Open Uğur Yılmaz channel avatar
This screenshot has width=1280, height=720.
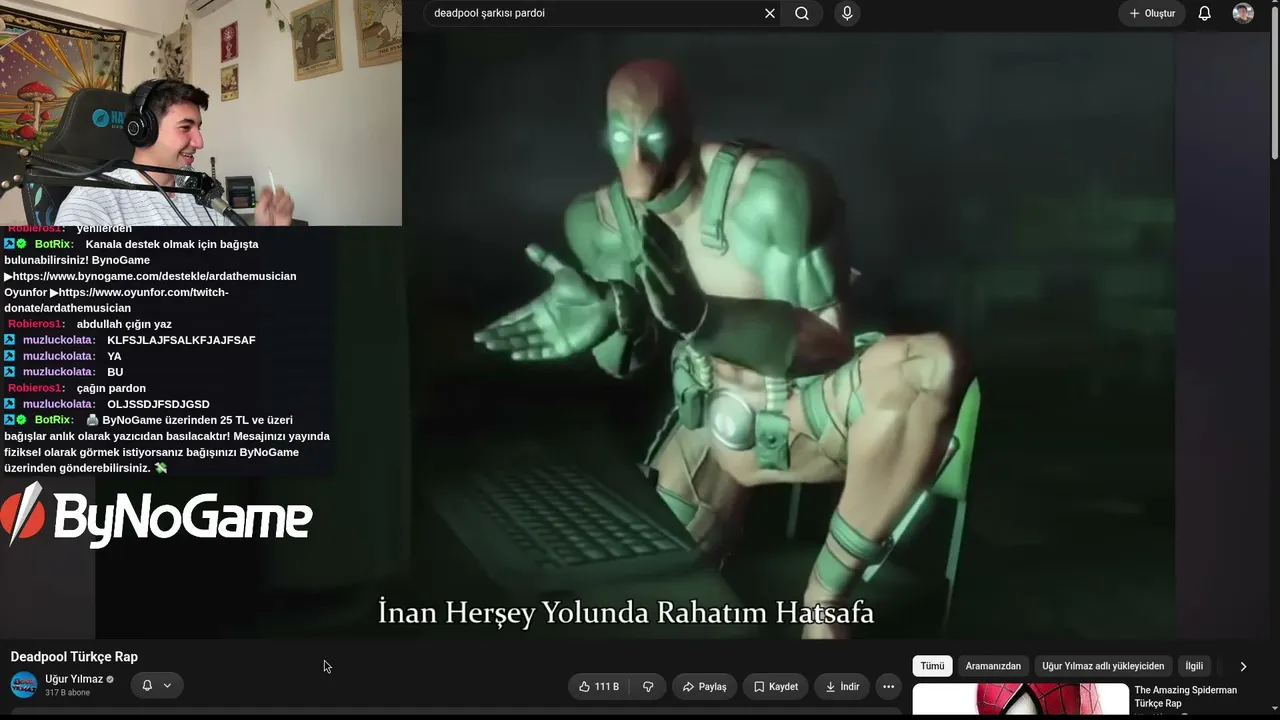click(24, 685)
